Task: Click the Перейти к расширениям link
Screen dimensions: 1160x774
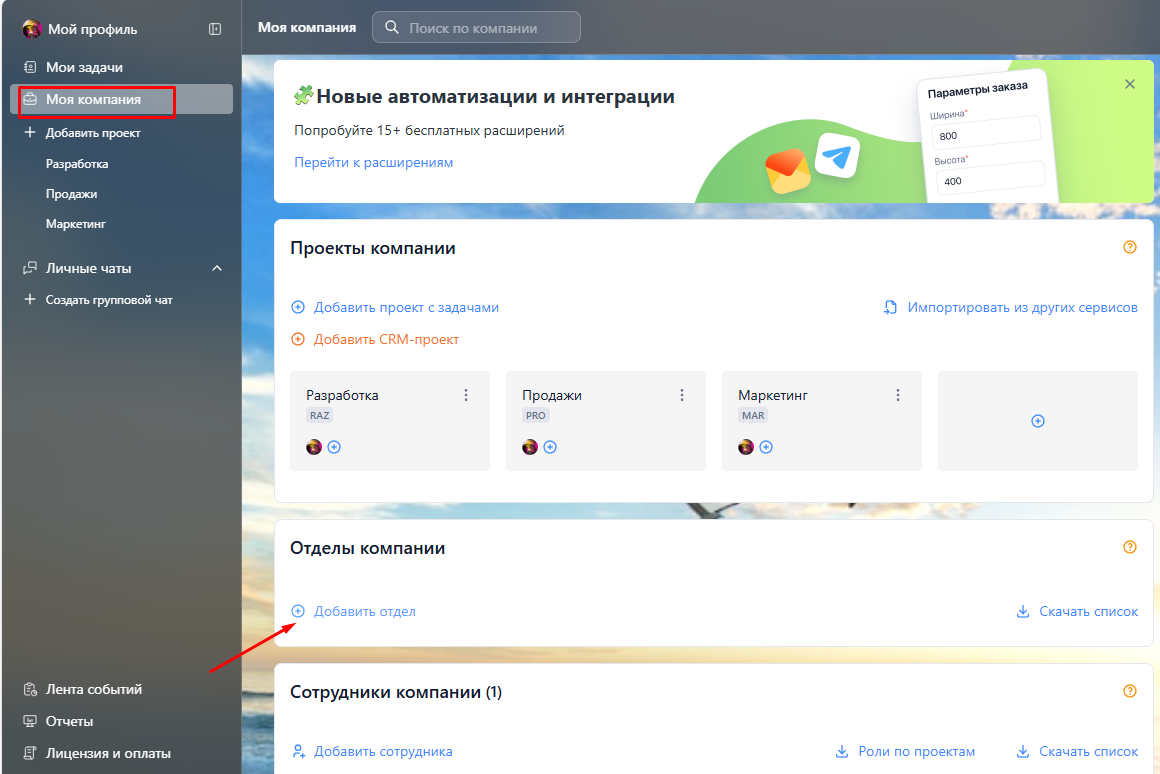Action: [x=373, y=162]
